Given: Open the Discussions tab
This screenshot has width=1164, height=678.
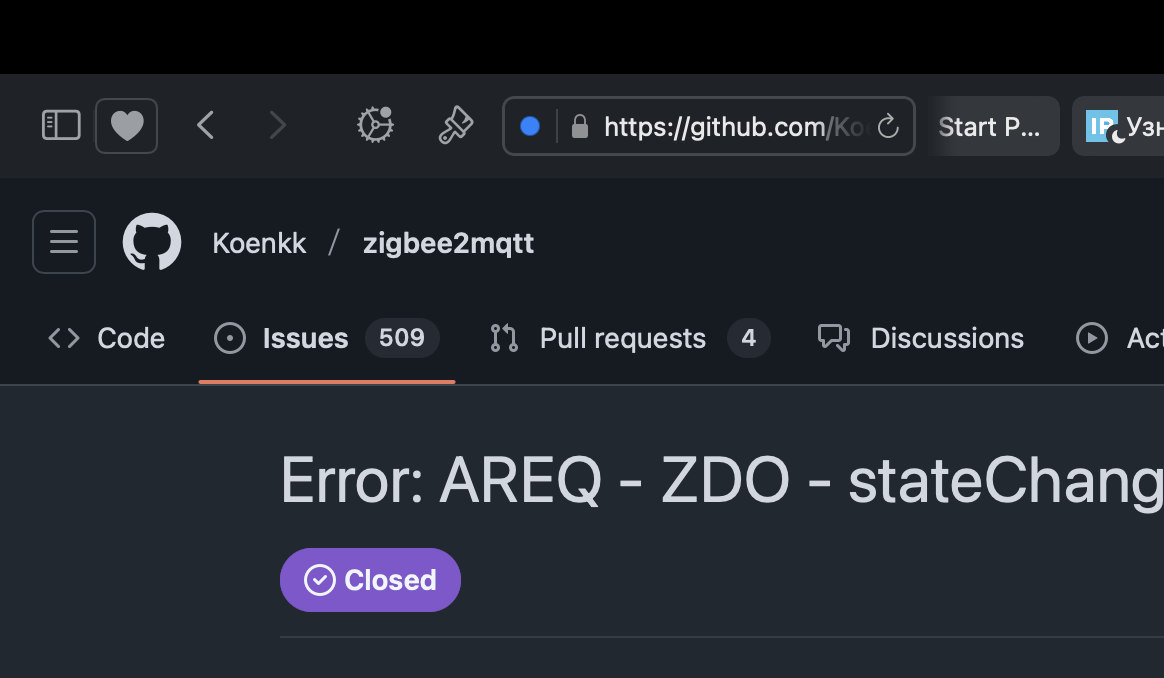Looking at the screenshot, I should point(921,339).
